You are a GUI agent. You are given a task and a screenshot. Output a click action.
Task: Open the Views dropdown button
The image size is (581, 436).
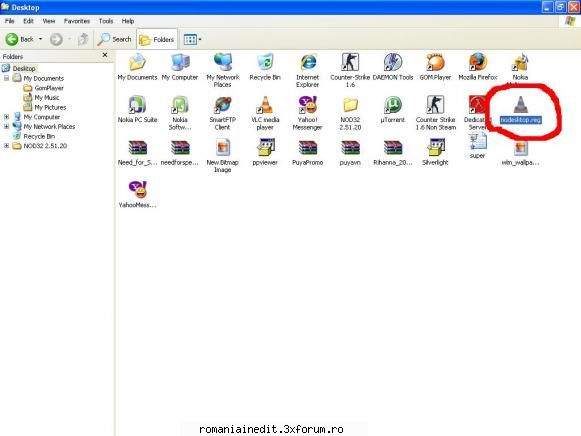tap(192, 39)
